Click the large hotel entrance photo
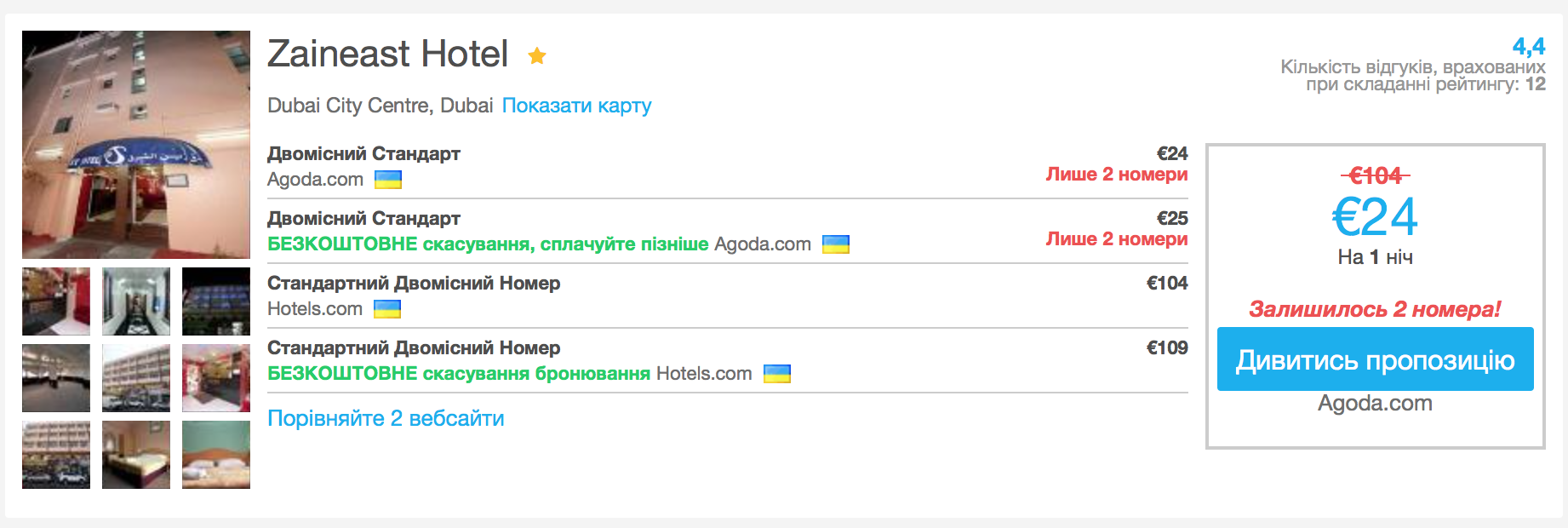Viewport: 1568px width, 528px height. point(136,145)
